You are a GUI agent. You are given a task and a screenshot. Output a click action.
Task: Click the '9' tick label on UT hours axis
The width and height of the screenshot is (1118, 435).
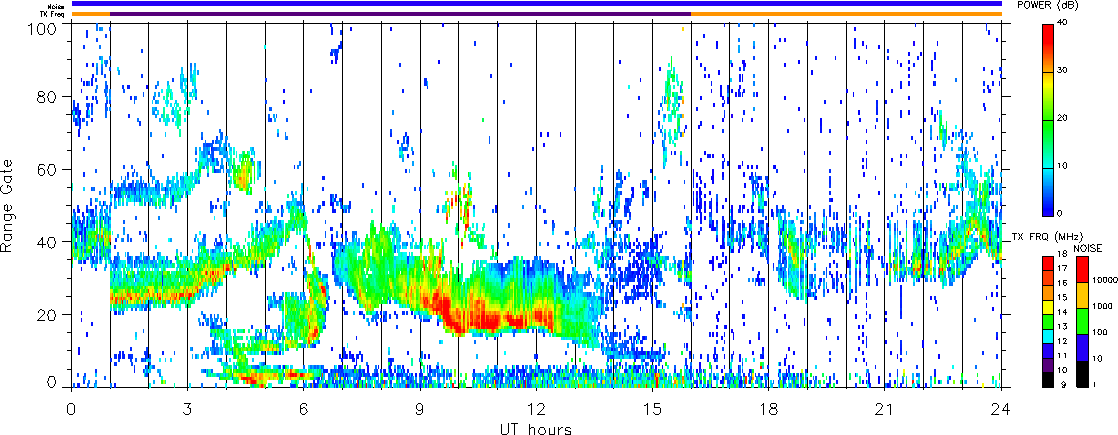[x=420, y=409]
